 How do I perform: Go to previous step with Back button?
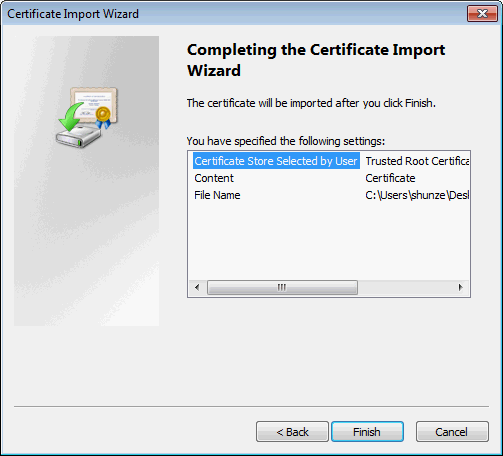click(x=292, y=432)
